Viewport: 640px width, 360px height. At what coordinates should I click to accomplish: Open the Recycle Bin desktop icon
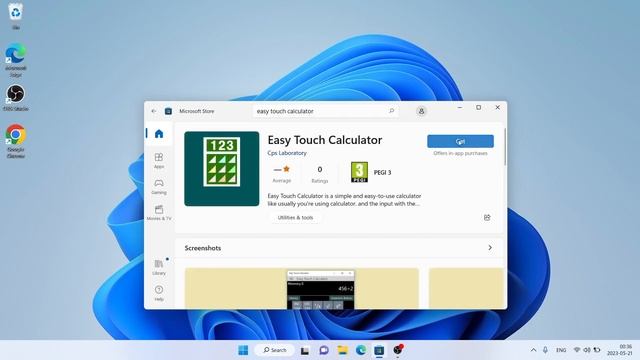pyautogui.click(x=16, y=16)
